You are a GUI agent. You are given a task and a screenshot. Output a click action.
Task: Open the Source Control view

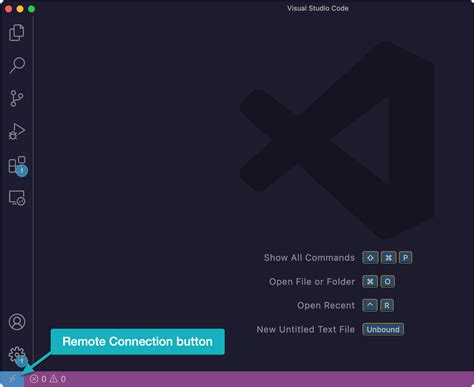pos(17,98)
